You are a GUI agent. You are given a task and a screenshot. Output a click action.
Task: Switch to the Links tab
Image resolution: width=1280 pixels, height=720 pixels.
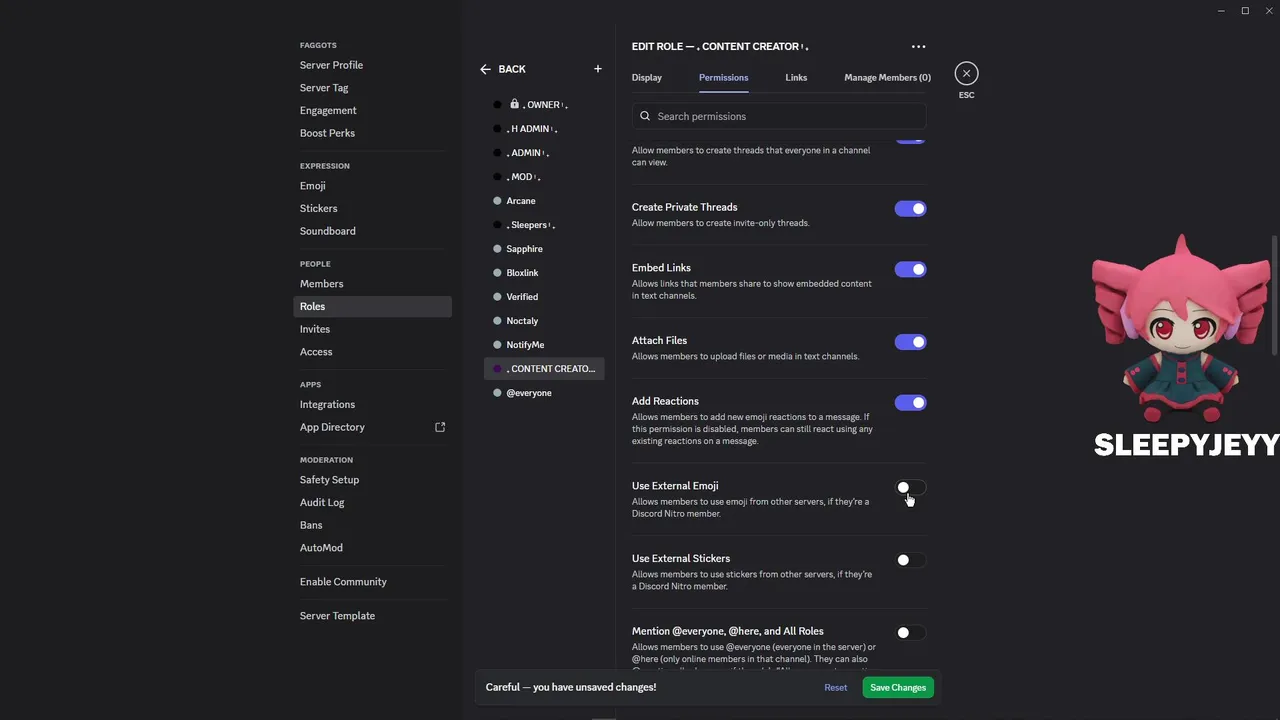(x=796, y=77)
